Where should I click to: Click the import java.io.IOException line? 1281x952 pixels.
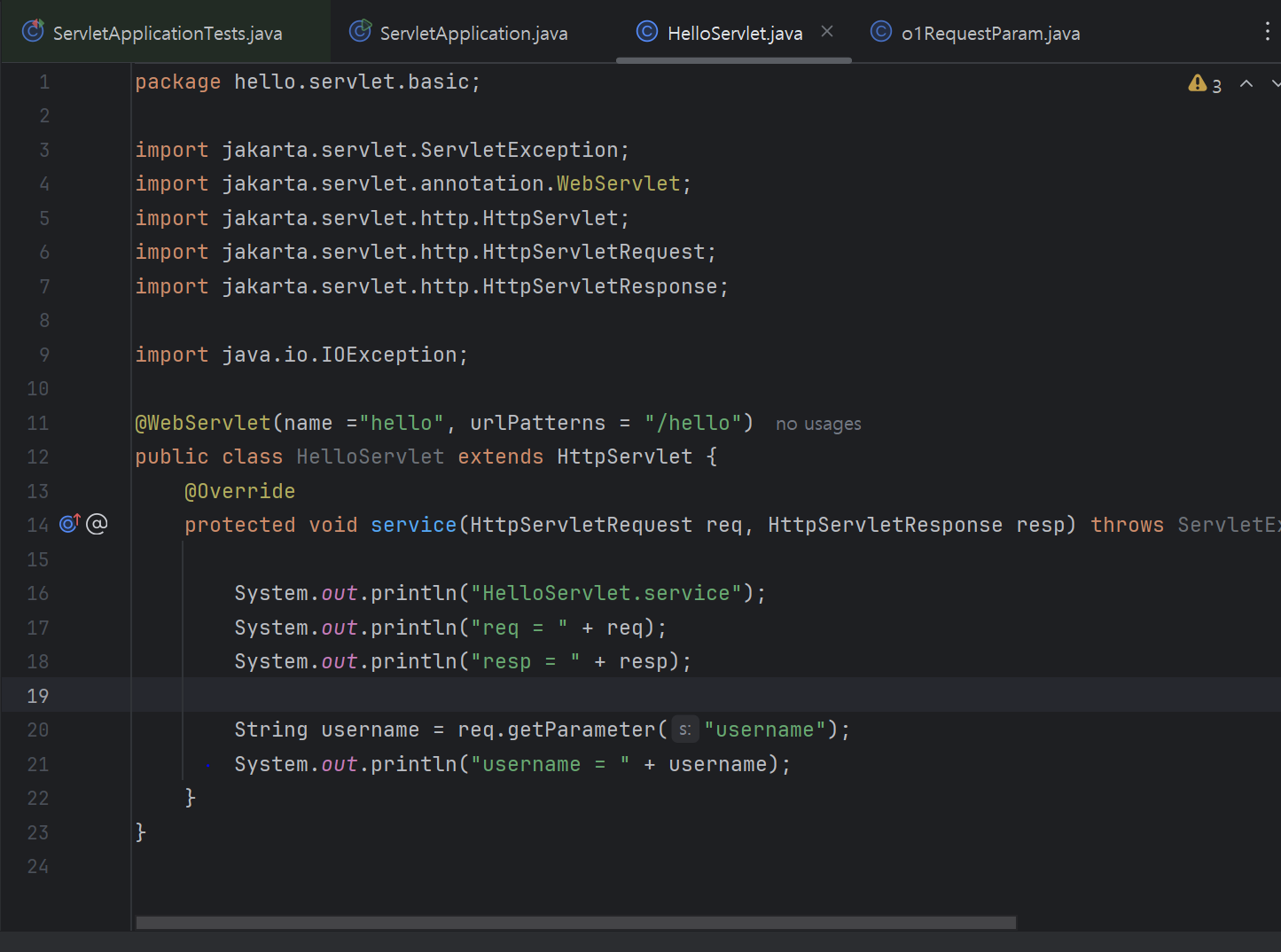(x=301, y=355)
